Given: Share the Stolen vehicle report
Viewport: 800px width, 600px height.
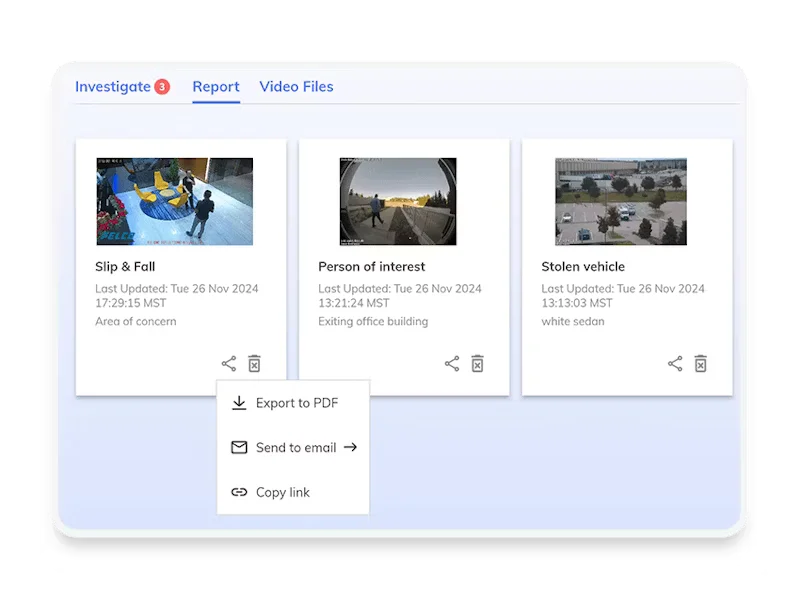Looking at the screenshot, I should coord(675,364).
